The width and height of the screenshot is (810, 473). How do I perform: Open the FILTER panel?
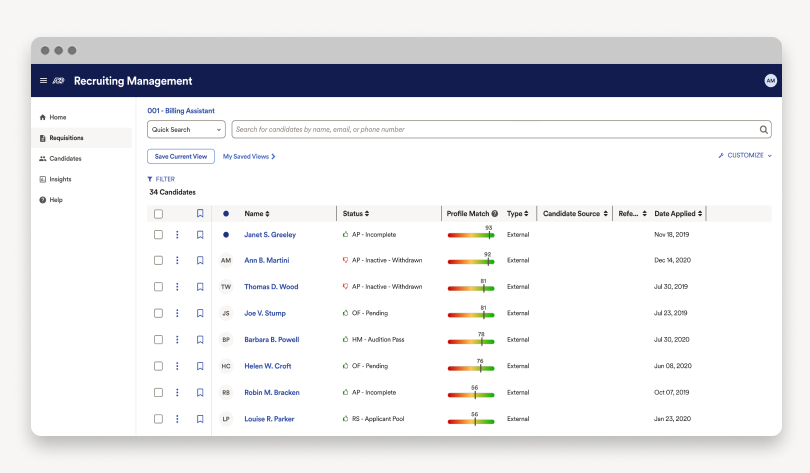pos(161,179)
